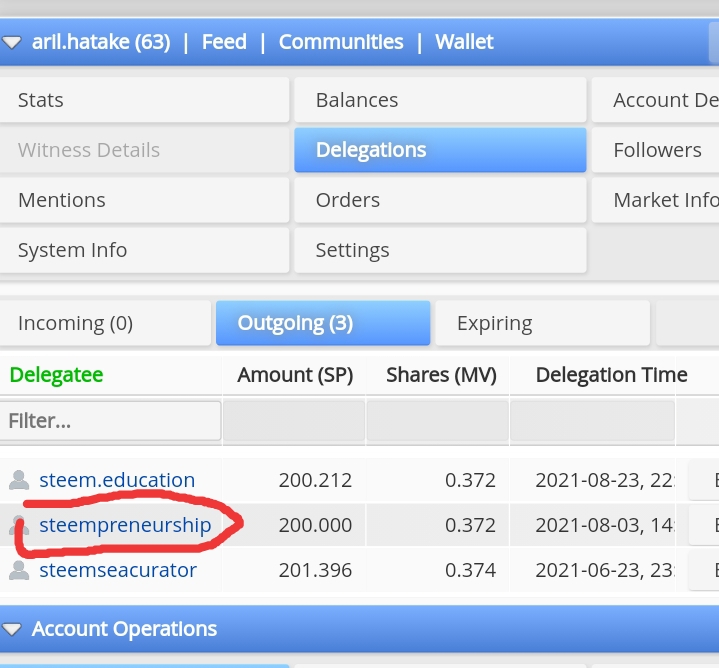
Task: Collapse the Account Operations section arrow
Action: click(11, 629)
